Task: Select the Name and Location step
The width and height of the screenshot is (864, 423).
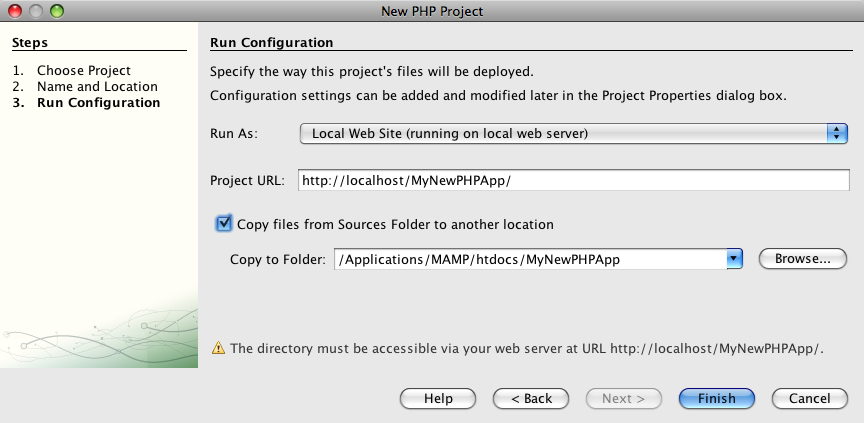Action: (x=97, y=87)
